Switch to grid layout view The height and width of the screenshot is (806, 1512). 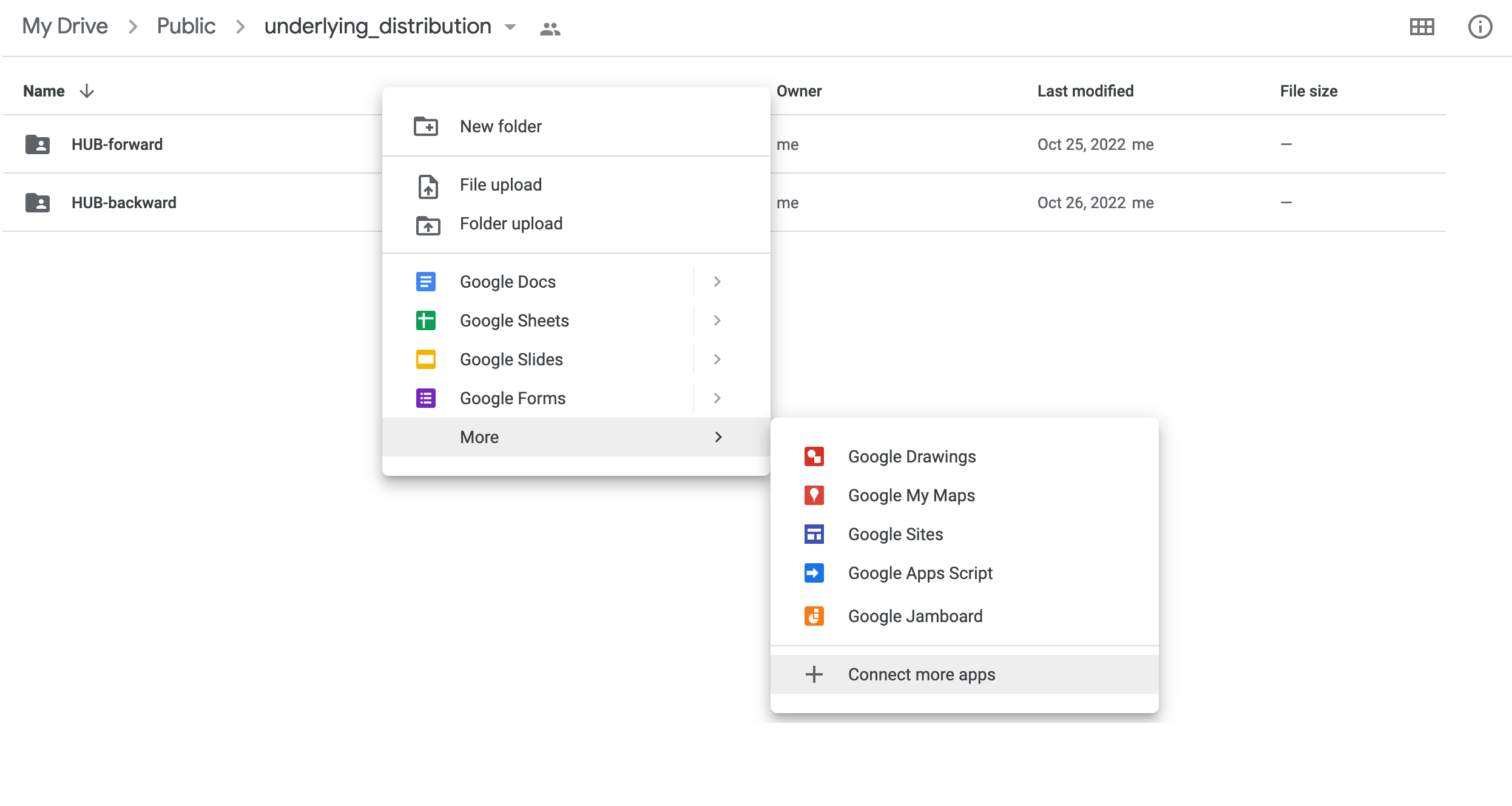(1422, 27)
